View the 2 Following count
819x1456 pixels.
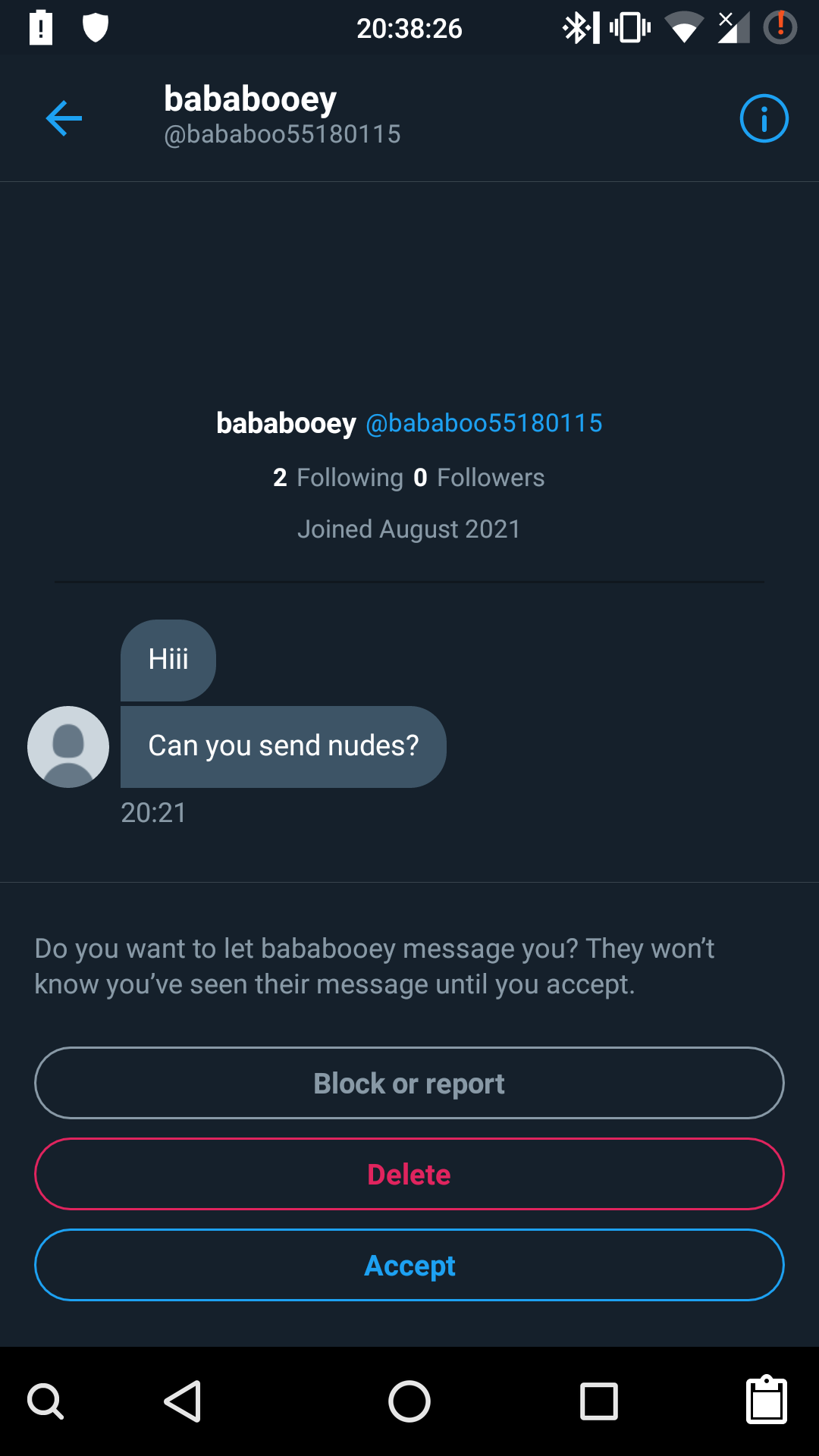pyautogui.click(x=338, y=478)
